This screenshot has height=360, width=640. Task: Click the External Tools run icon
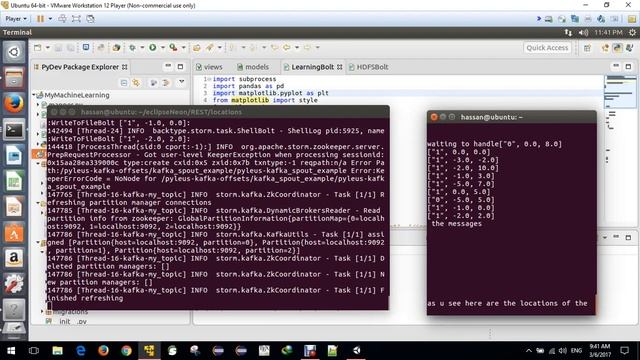(x=173, y=48)
